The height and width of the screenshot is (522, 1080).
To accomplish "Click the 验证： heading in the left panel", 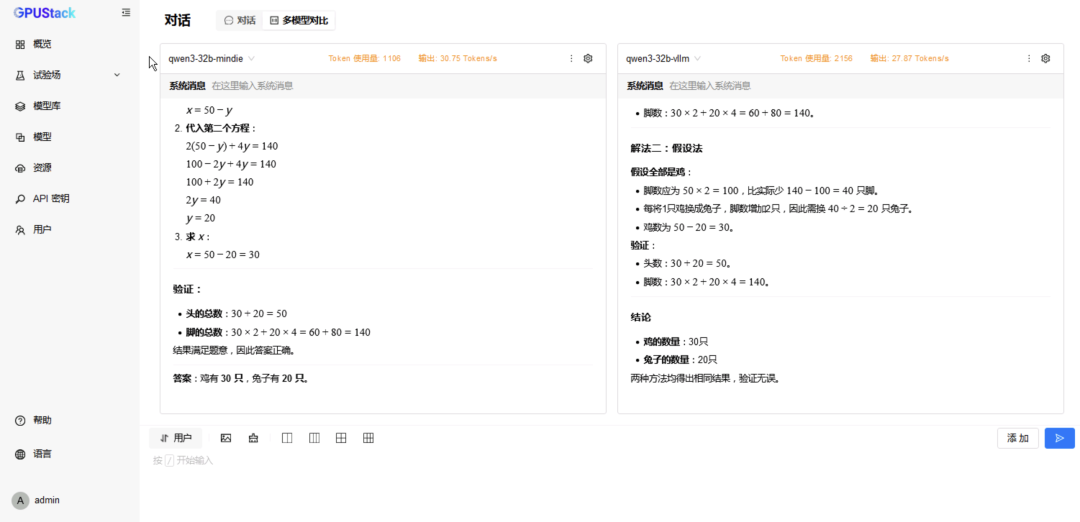I will tap(187, 289).
